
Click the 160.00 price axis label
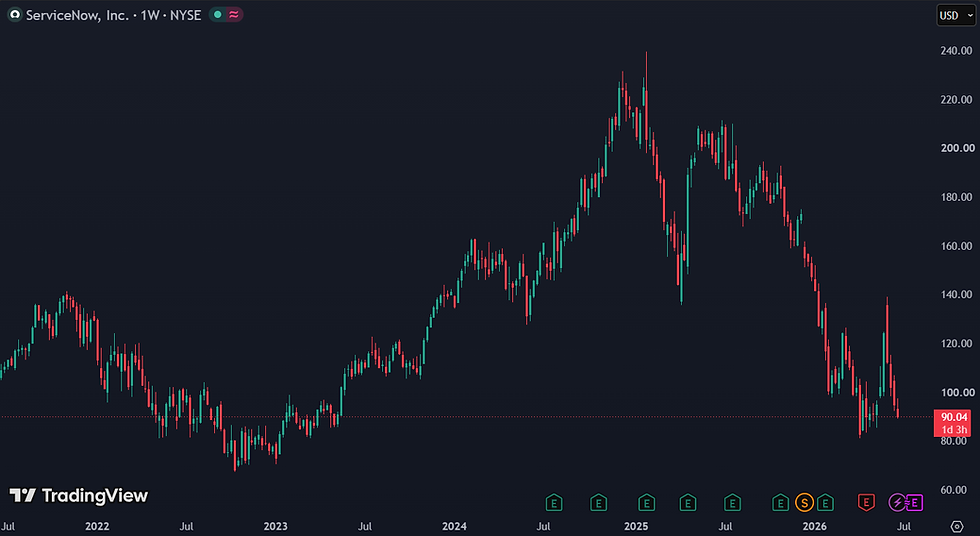(956, 246)
